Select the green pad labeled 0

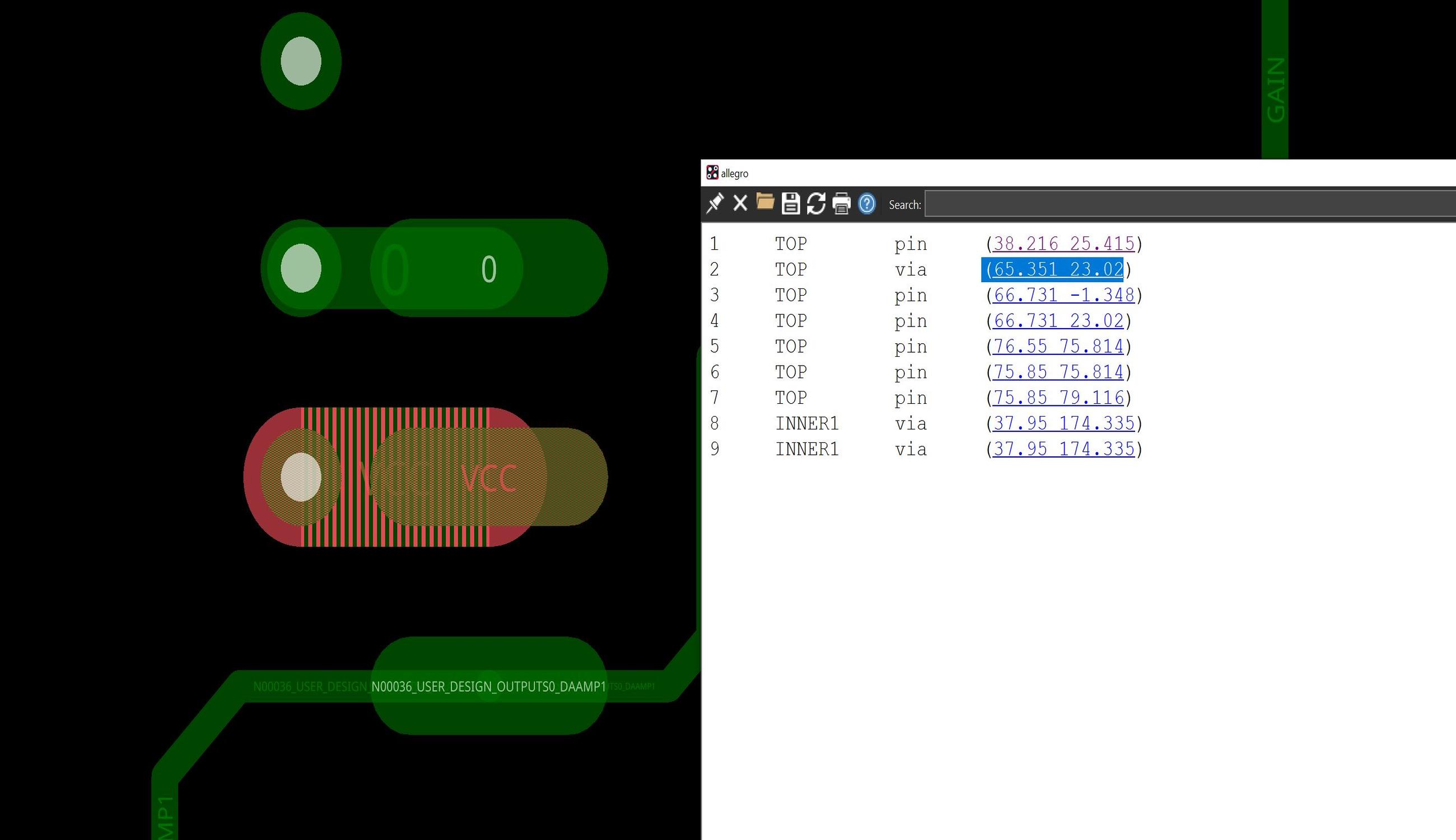489,268
